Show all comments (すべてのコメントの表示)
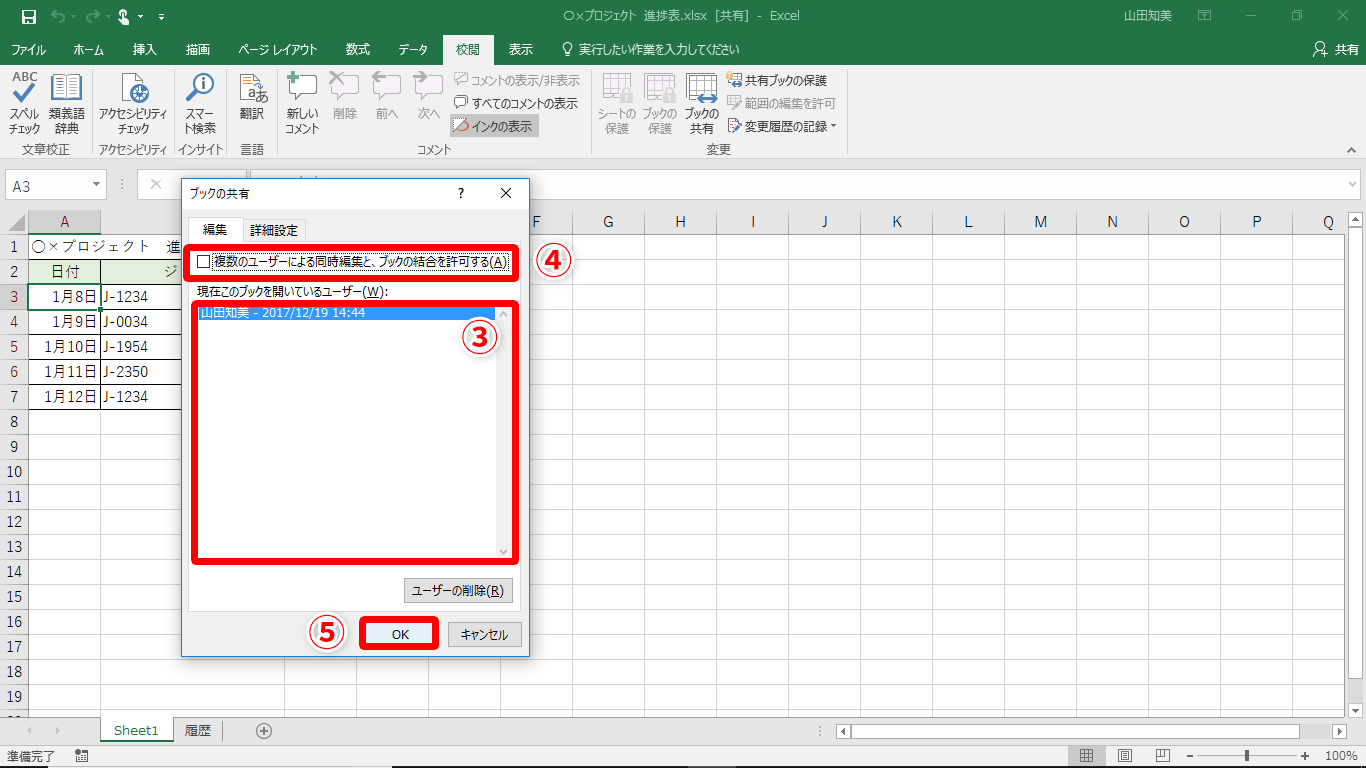1366x768 pixels. (x=516, y=103)
